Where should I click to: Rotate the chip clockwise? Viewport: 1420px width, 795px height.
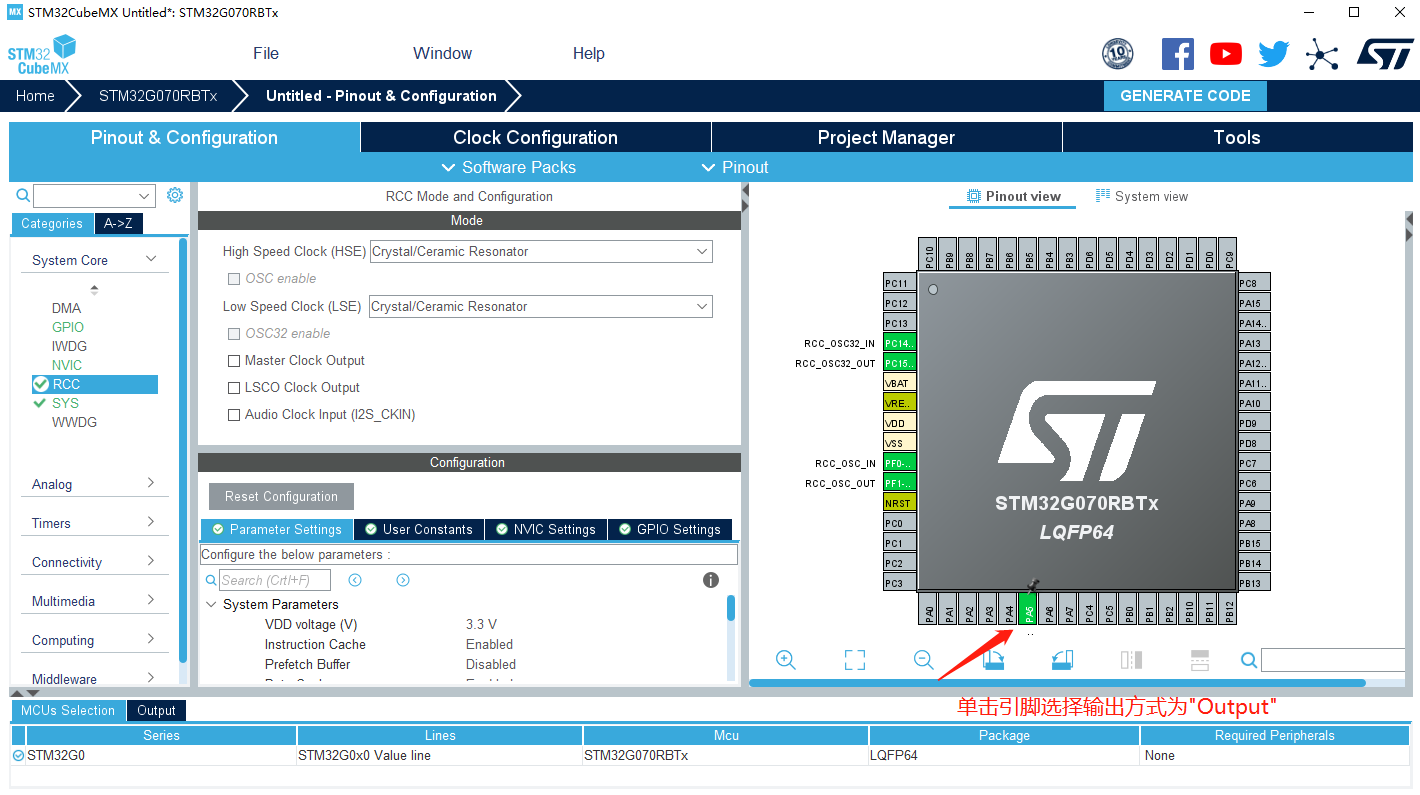[x=993, y=660]
